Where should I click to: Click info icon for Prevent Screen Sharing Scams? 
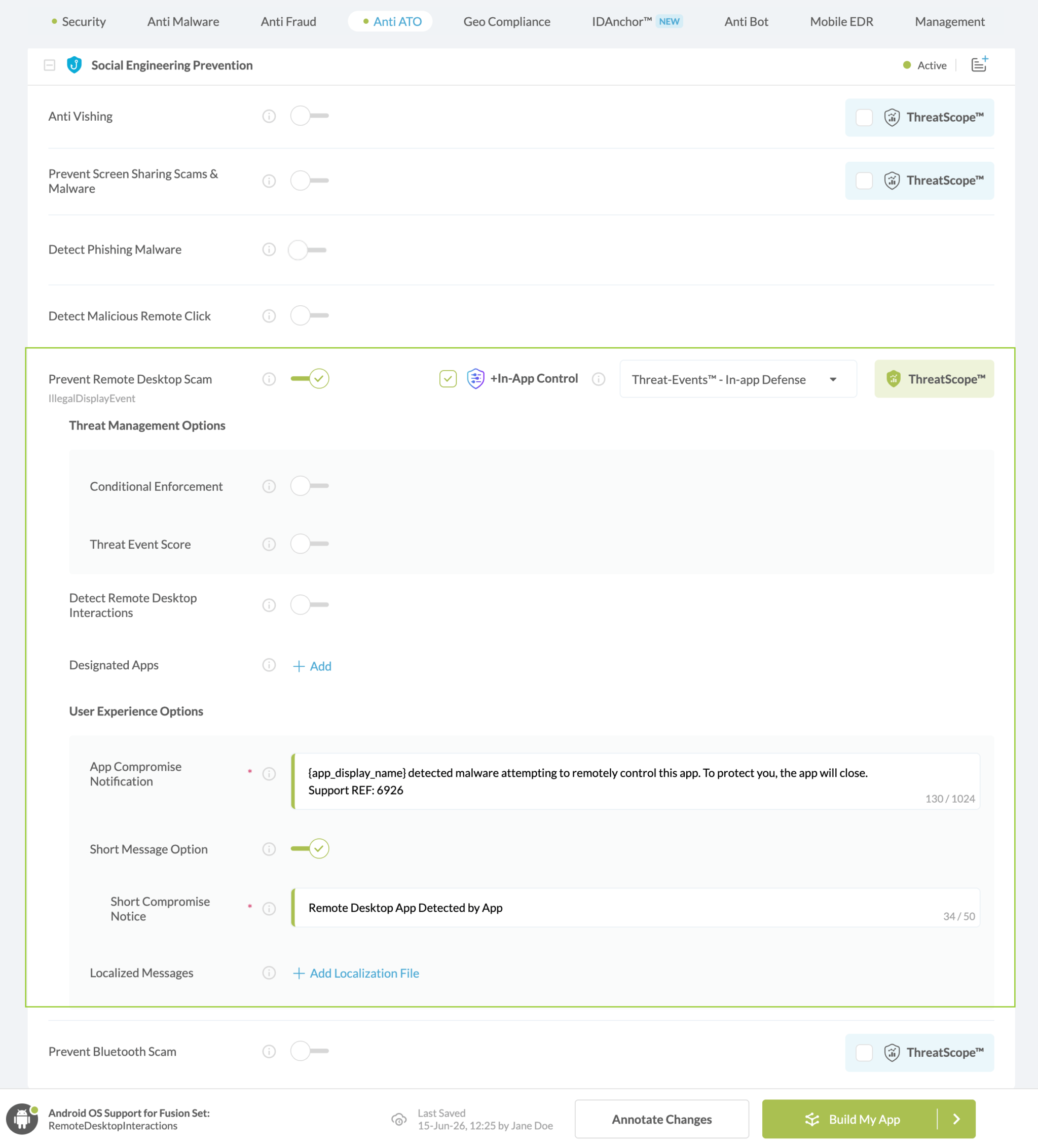point(269,181)
